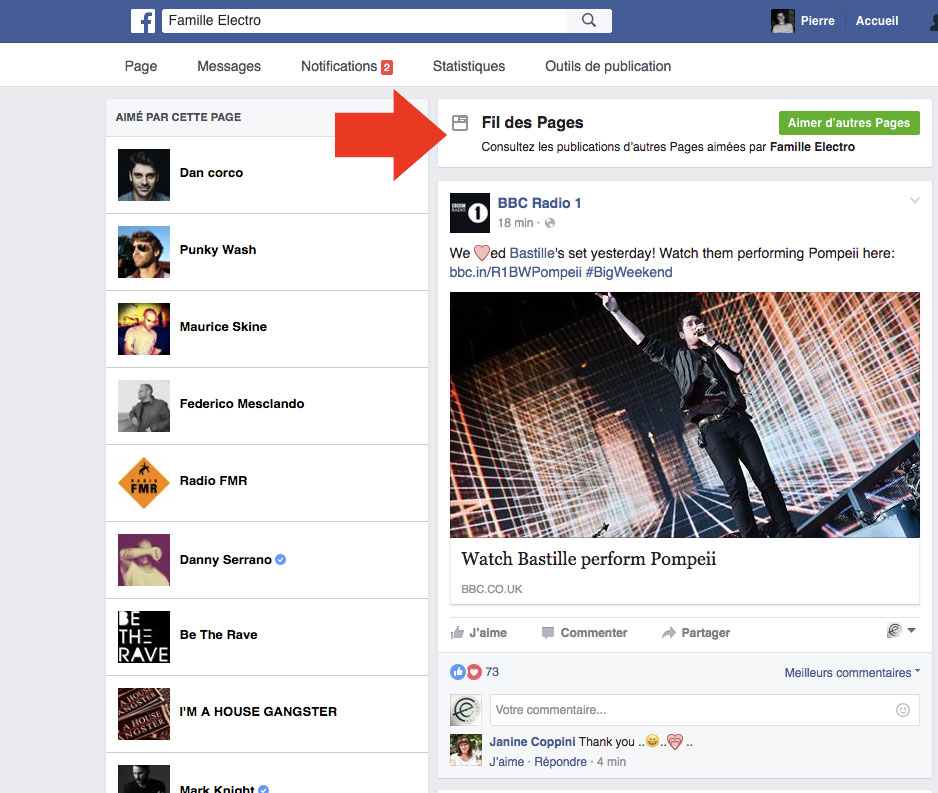Screen dimensions: 938x793
Task: Click the BBC.CO.UK source label
Action: coord(492,589)
